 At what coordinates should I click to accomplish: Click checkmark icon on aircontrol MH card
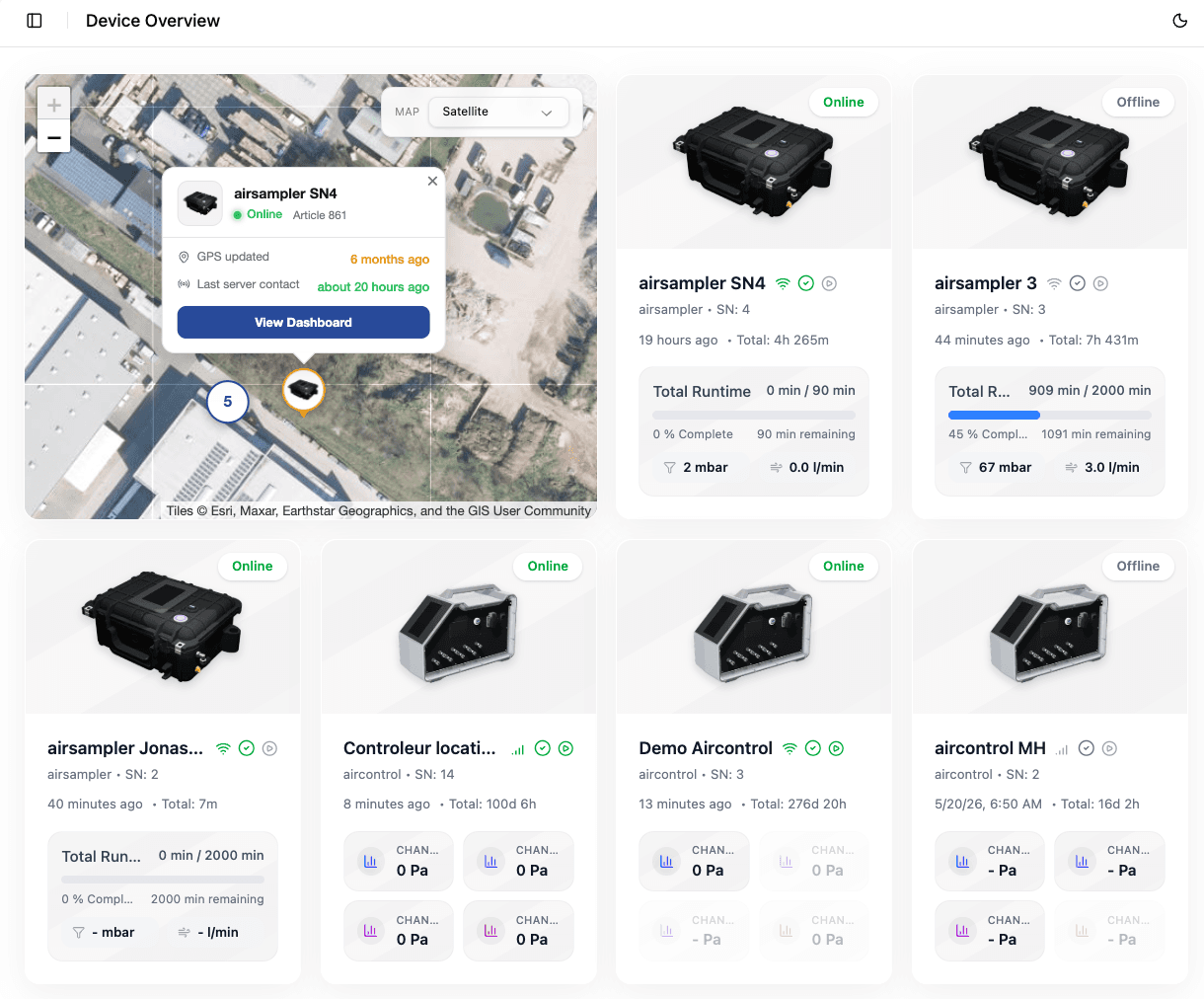[1087, 748]
